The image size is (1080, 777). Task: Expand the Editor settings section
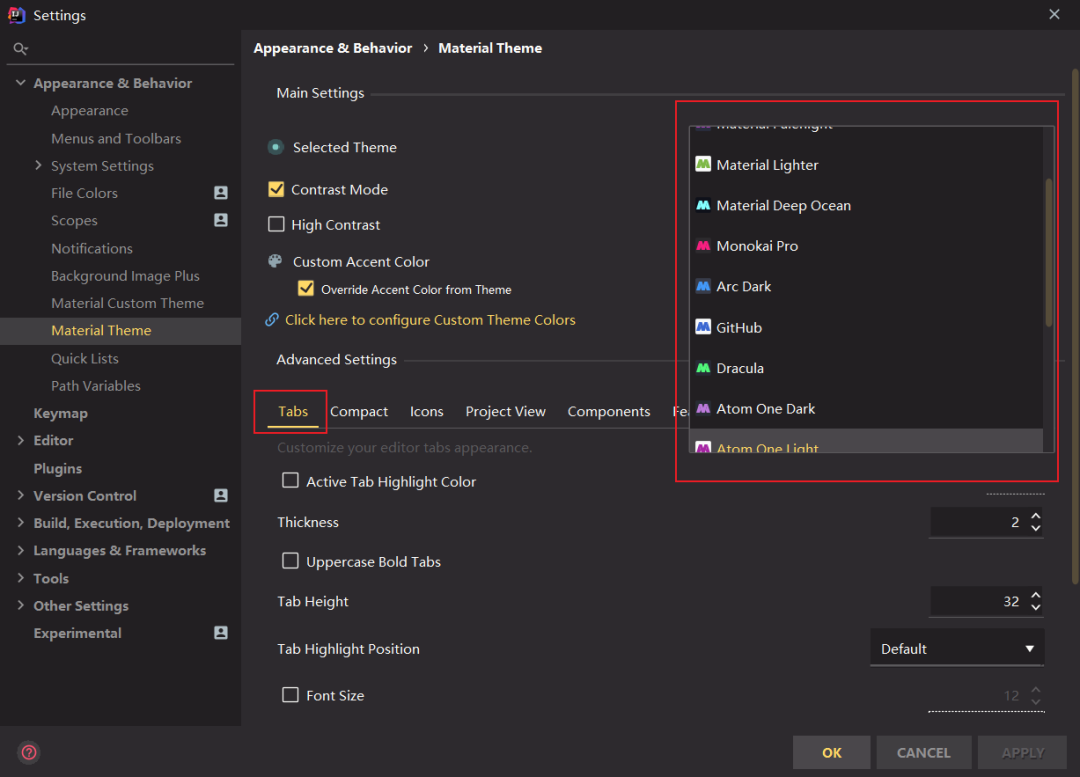click(21, 440)
